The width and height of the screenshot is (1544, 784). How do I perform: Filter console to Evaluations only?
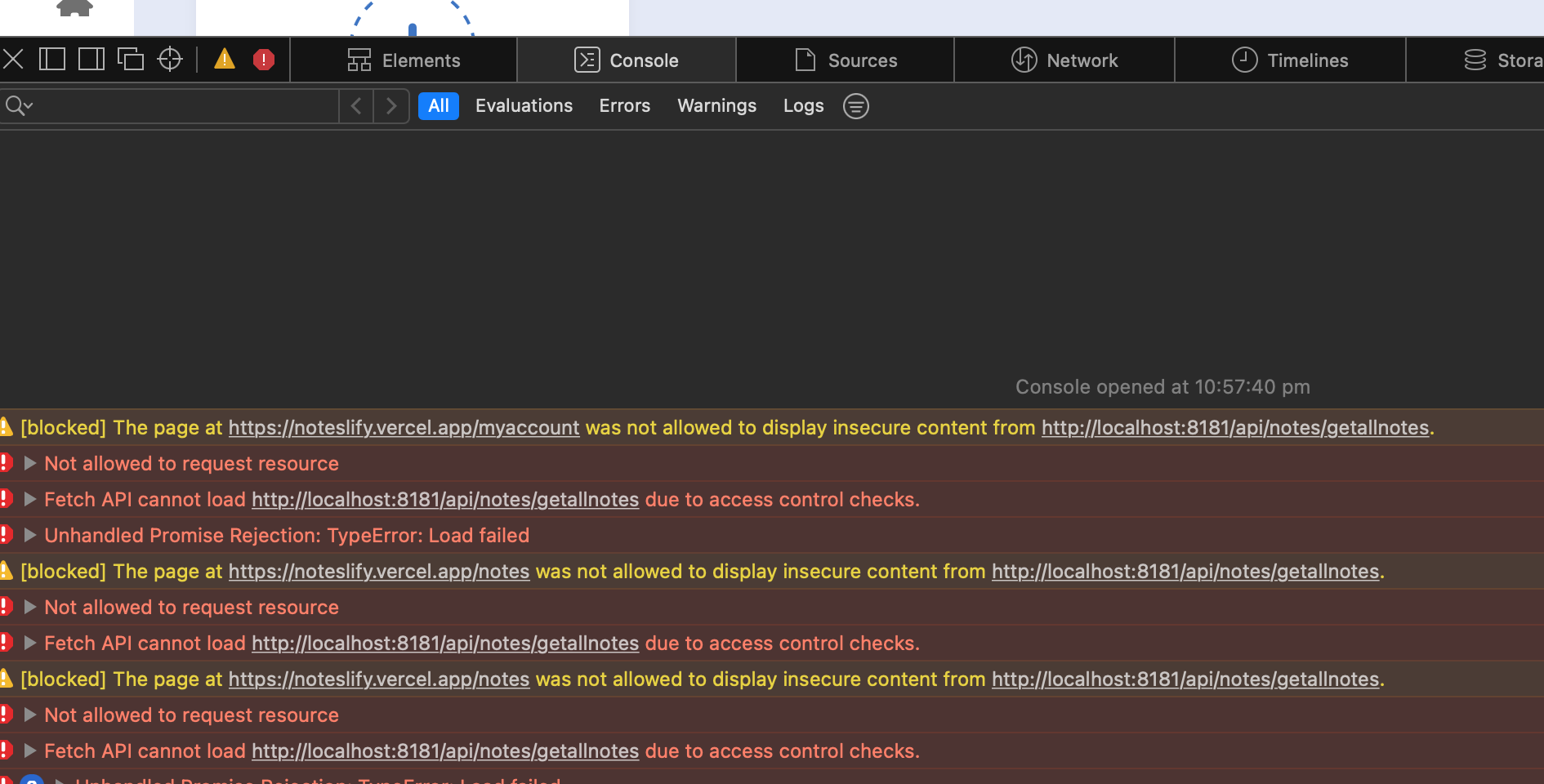524,106
